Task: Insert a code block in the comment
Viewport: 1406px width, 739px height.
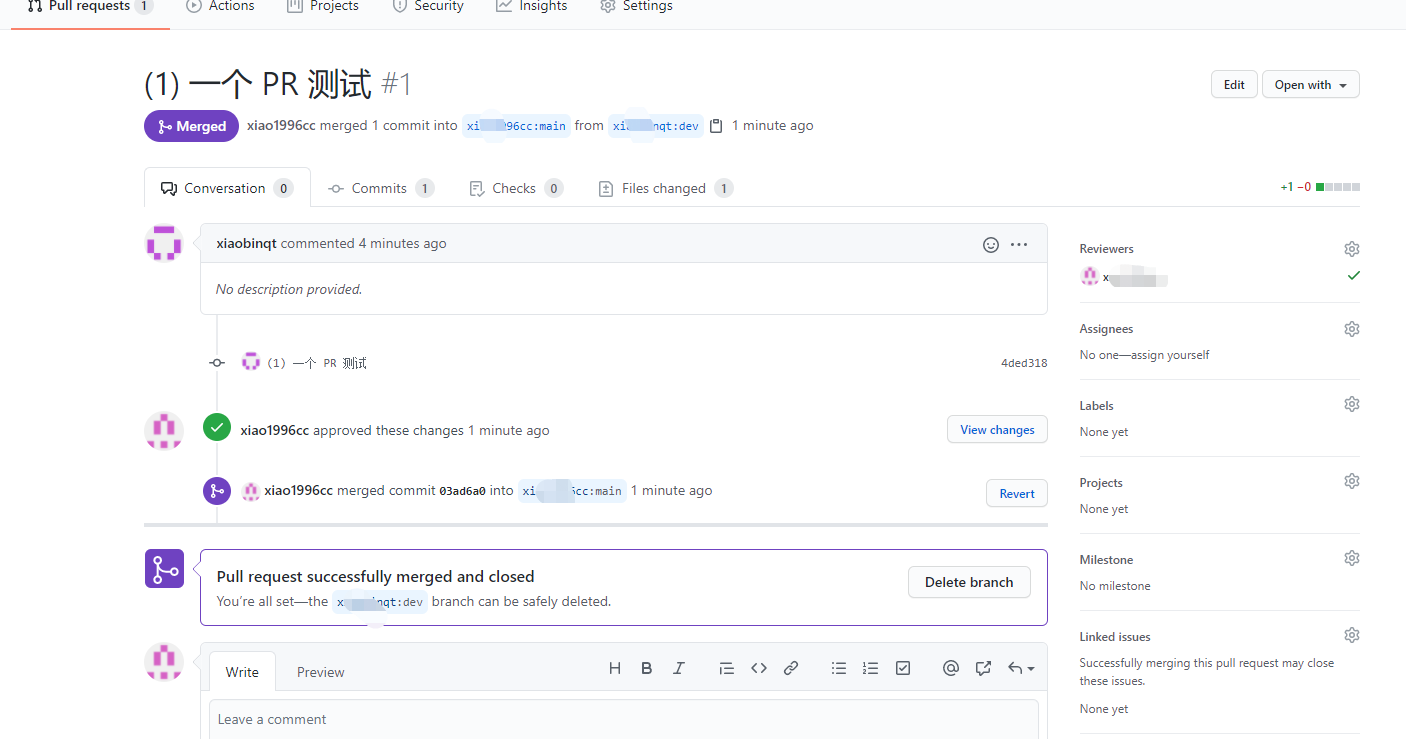Action: [x=759, y=668]
